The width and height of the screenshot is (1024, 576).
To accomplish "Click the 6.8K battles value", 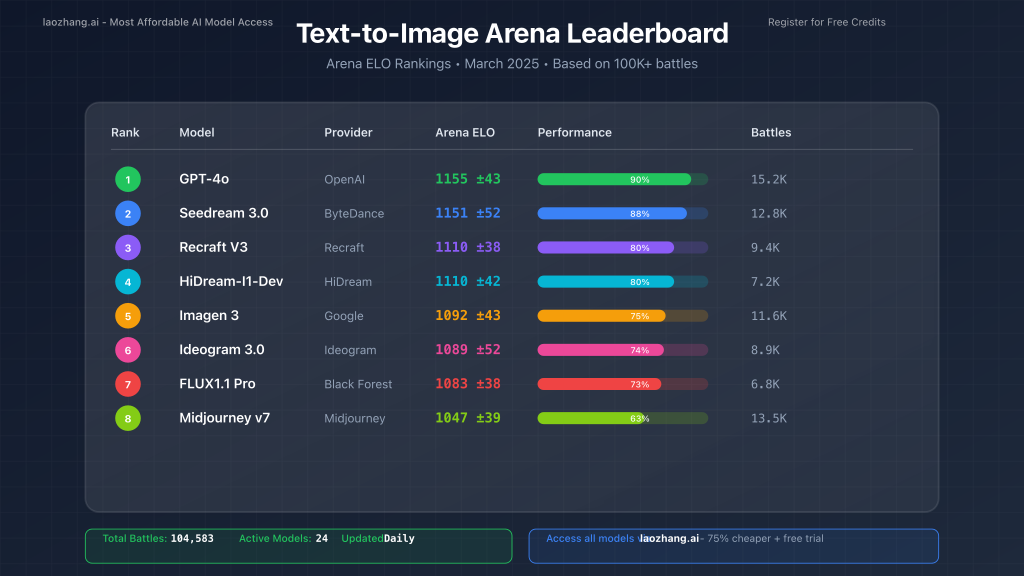I will click(765, 384).
